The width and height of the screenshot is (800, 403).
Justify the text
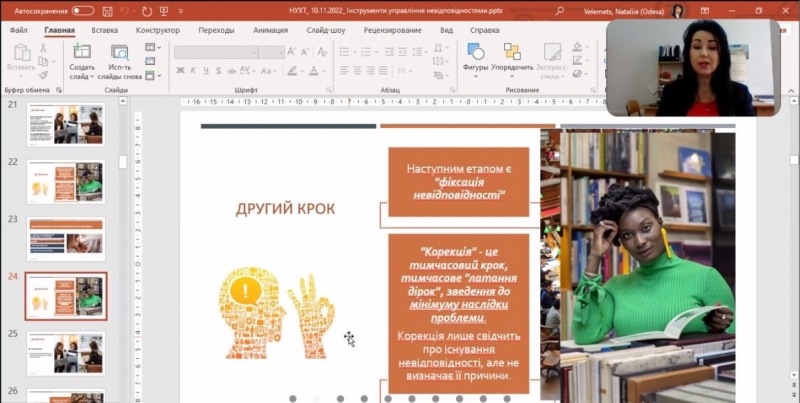[x=383, y=71]
